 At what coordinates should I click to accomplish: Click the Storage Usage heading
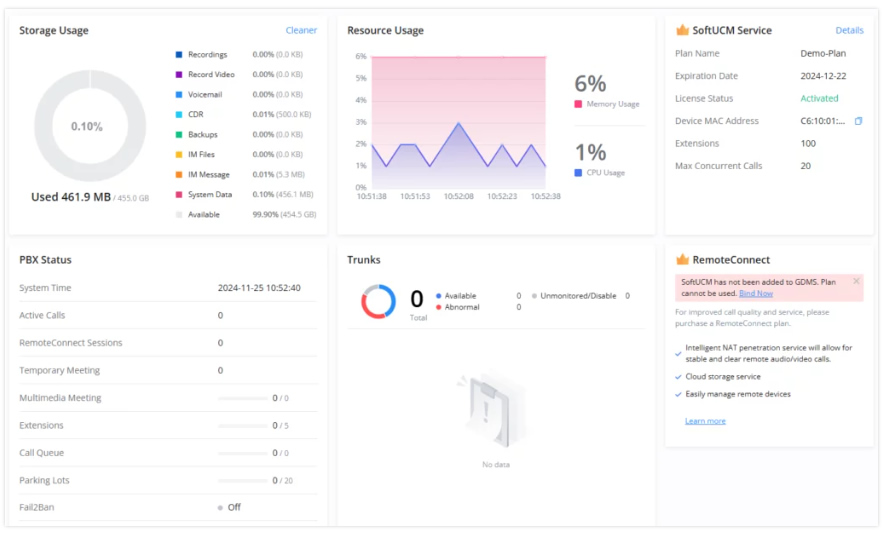[x=54, y=30]
